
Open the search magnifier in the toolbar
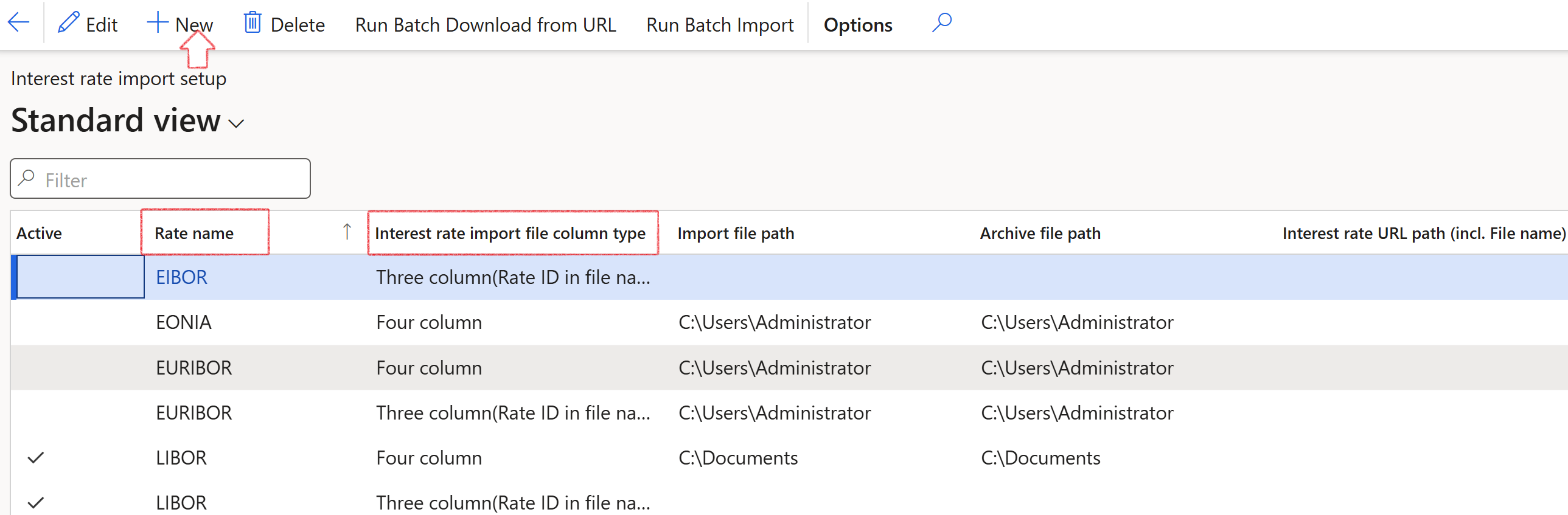tap(942, 23)
